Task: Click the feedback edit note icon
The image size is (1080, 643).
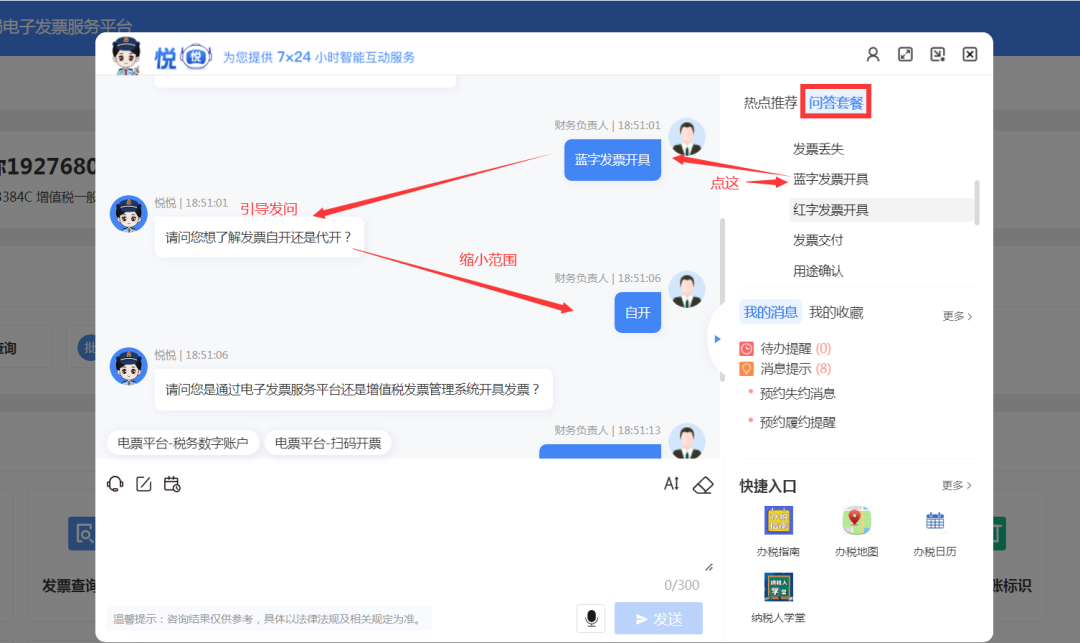Action: pos(143,484)
